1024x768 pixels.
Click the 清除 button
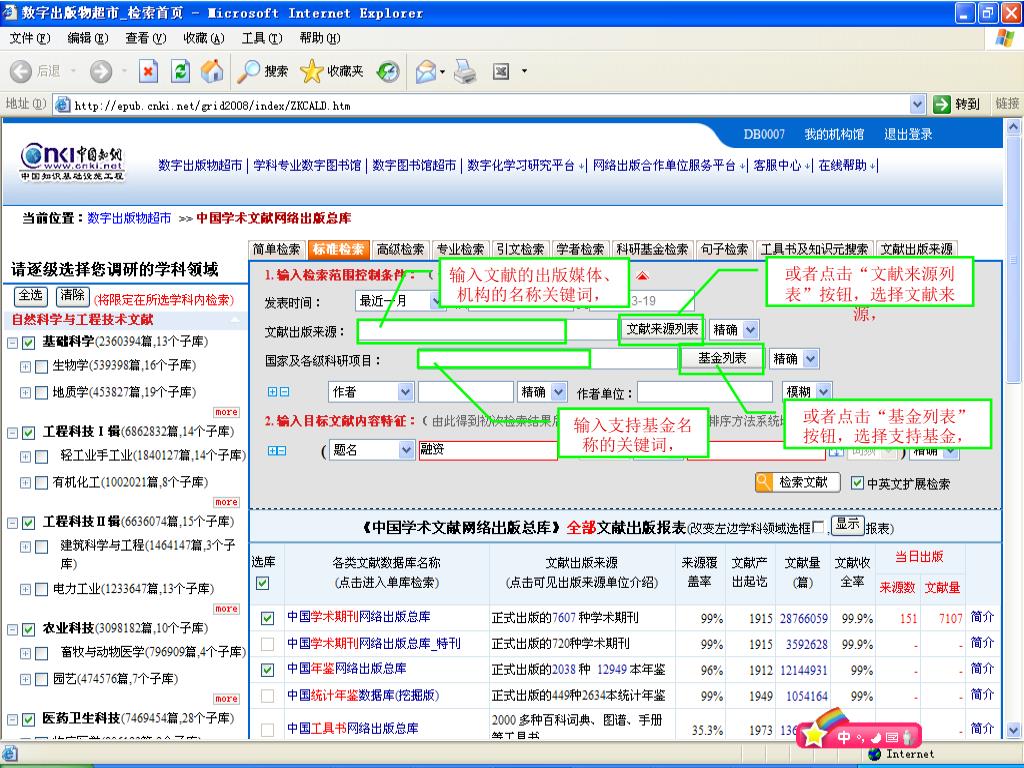tap(72, 296)
